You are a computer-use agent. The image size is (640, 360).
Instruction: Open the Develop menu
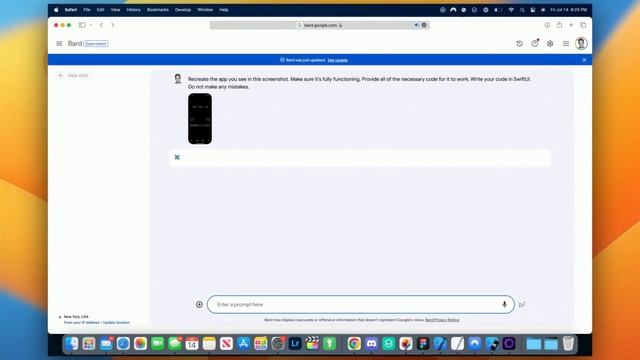pos(183,10)
